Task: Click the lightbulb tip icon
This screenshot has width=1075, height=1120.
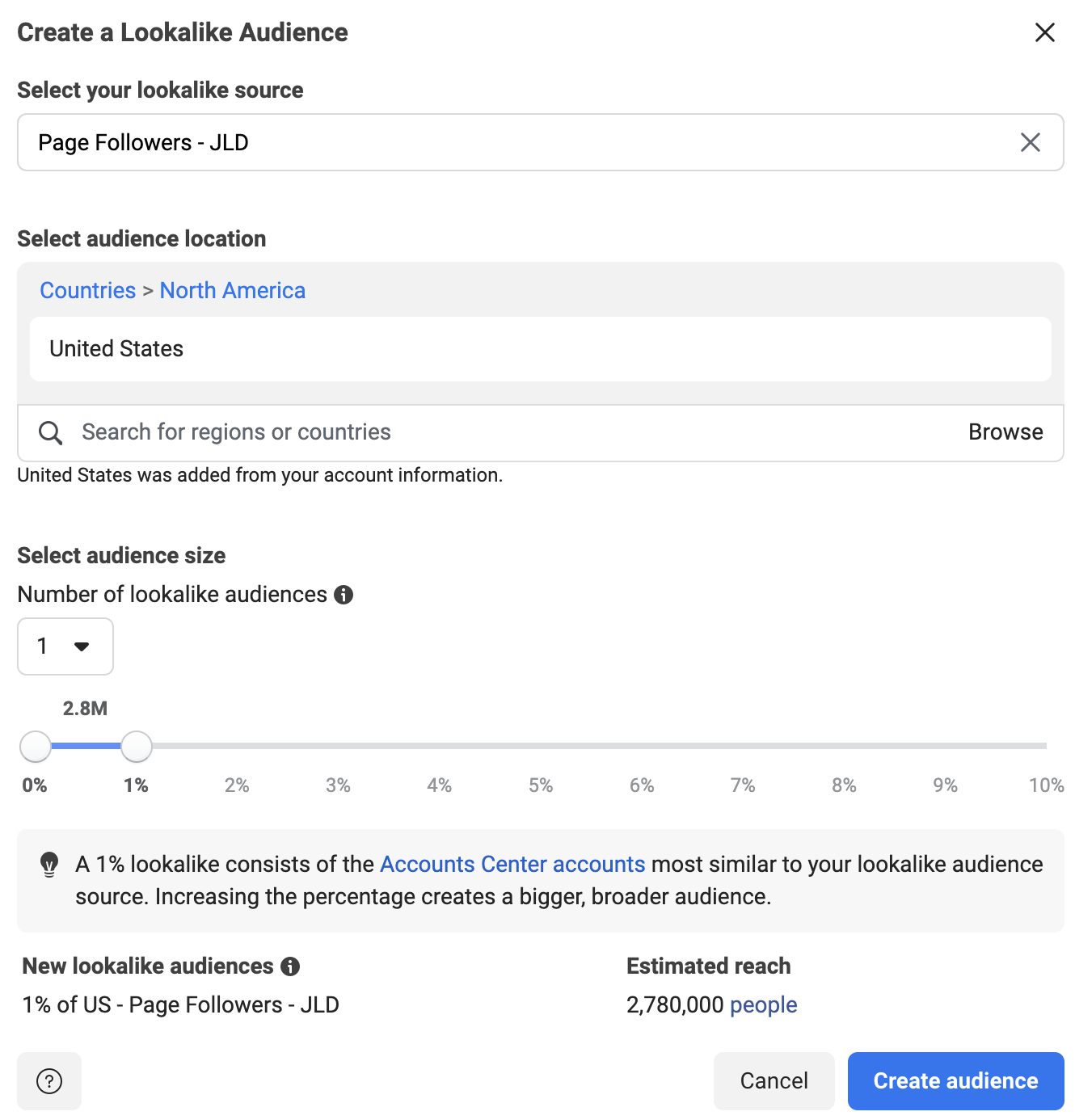Action: [x=49, y=865]
